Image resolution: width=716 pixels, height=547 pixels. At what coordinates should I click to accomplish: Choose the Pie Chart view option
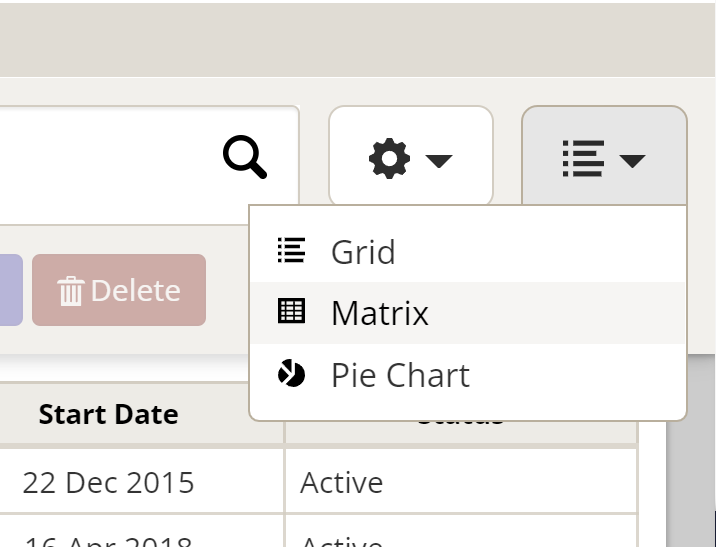400,376
